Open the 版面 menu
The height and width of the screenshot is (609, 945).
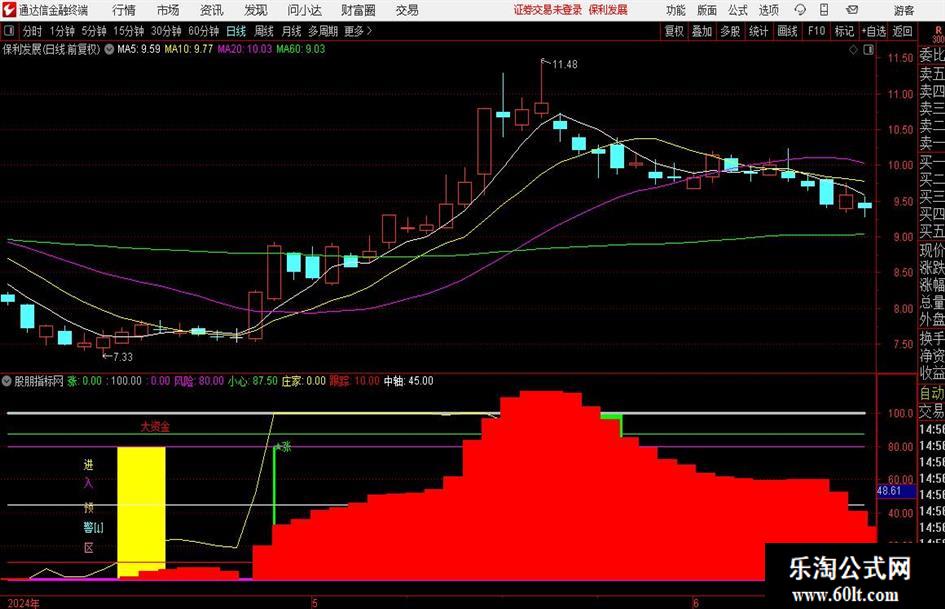coord(706,10)
